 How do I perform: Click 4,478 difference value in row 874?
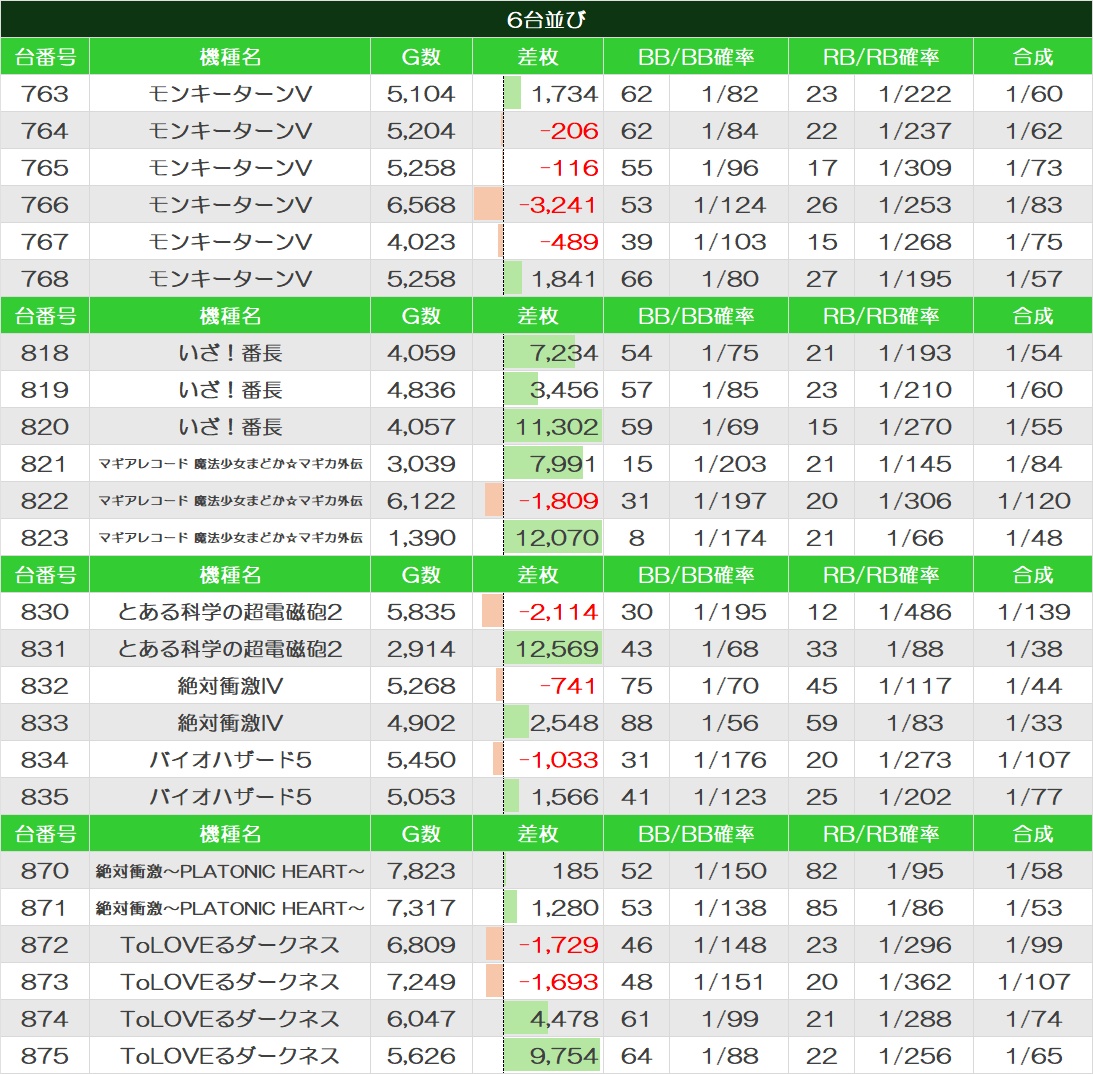(x=564, y=1018)
